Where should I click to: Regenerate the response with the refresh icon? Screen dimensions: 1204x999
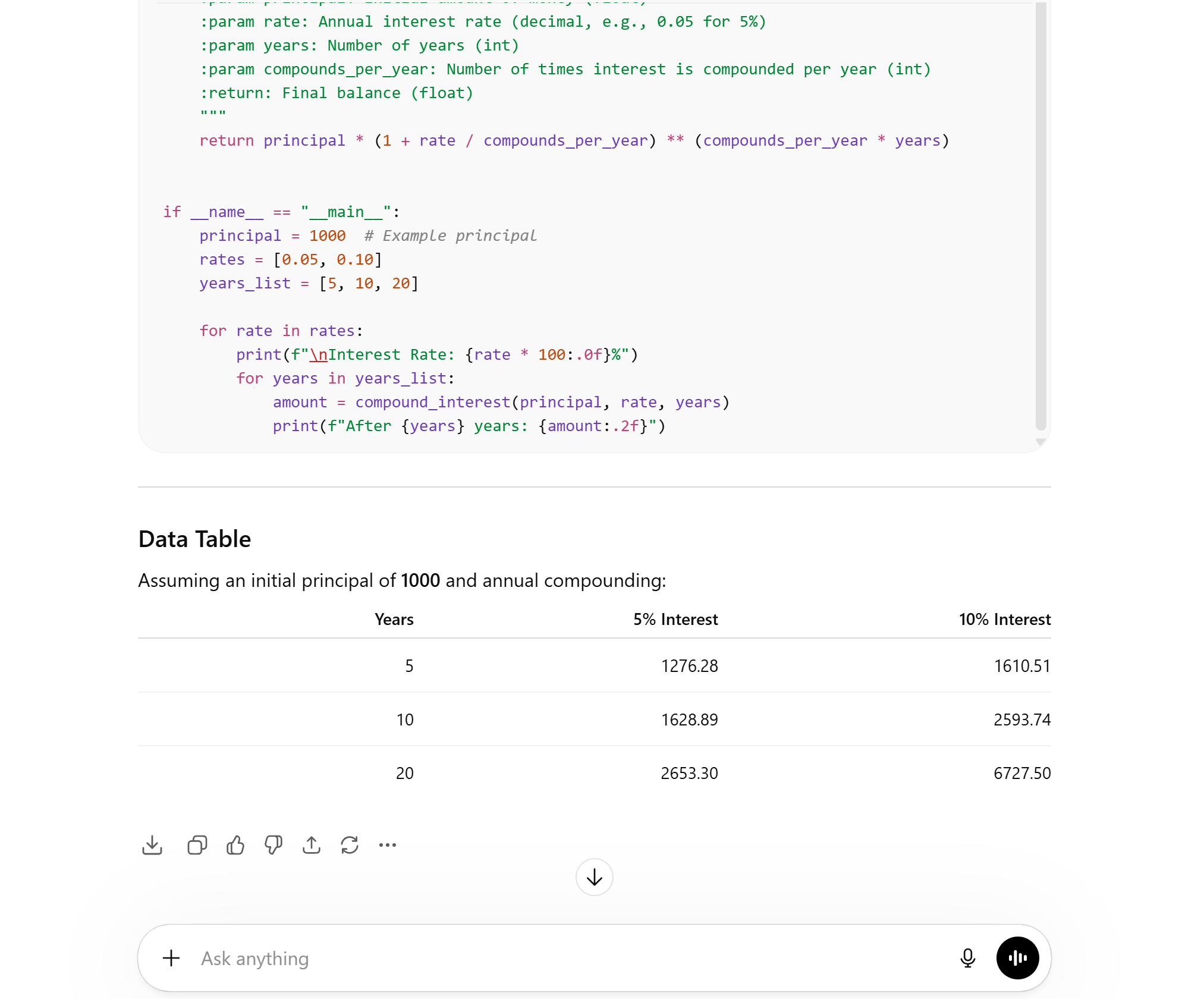[350, 845]
